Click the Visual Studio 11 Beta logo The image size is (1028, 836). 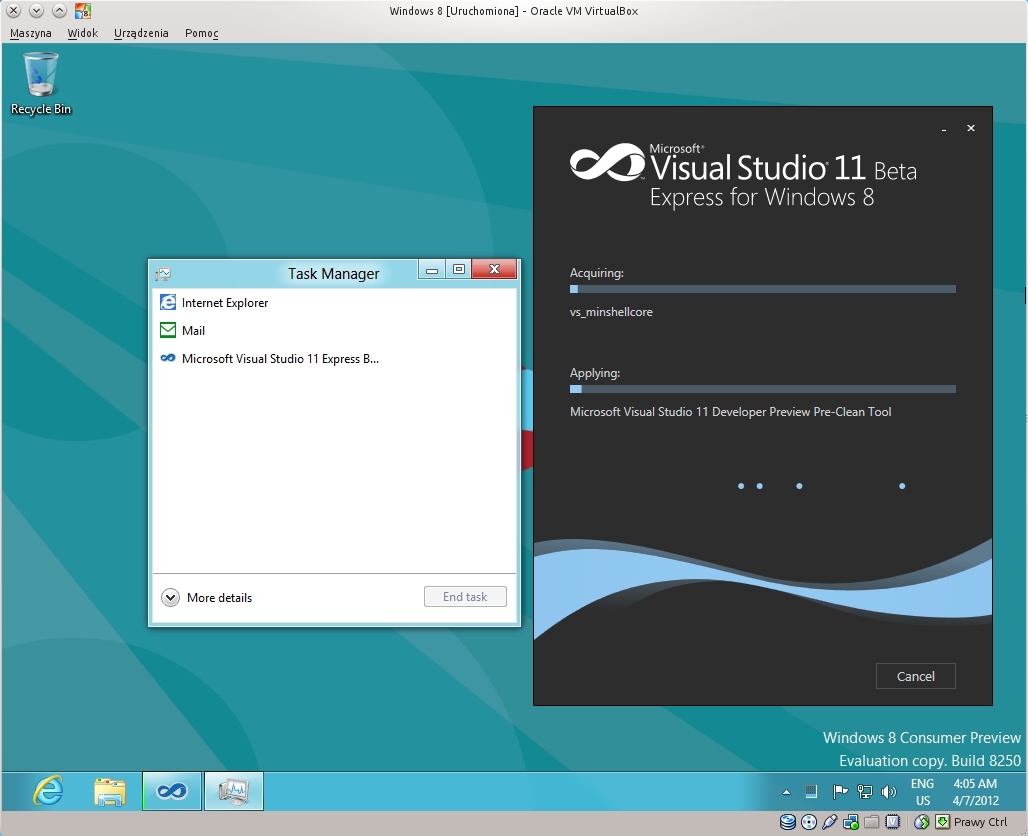(743, 175)
